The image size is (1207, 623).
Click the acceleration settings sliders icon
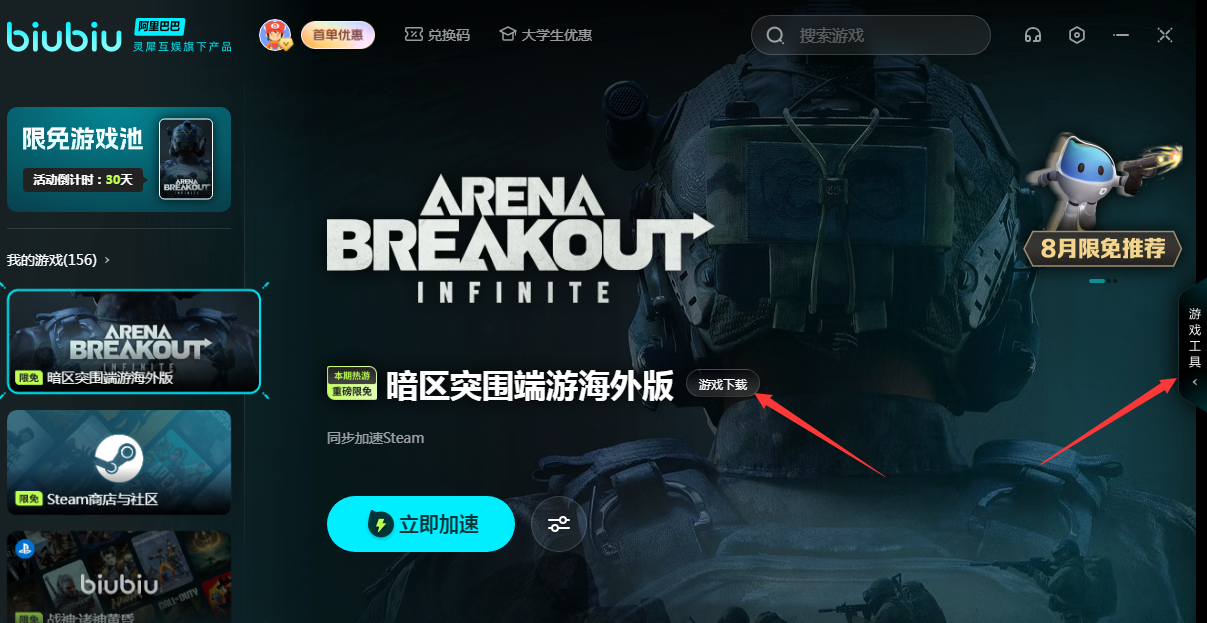tap(559, 523)
